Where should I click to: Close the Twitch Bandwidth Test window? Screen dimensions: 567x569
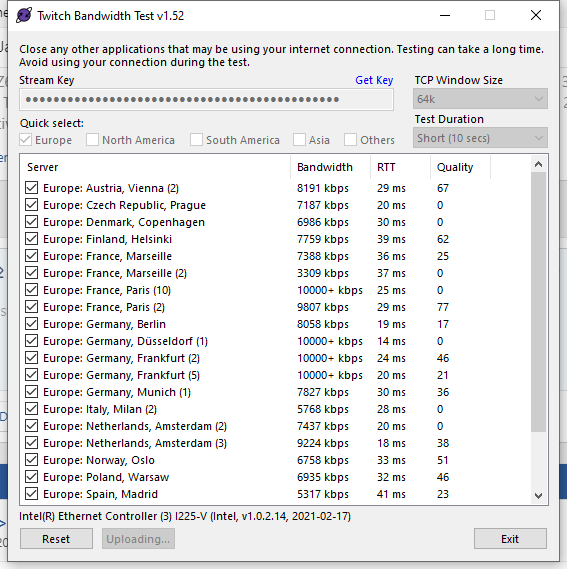[x=536, y=15]
